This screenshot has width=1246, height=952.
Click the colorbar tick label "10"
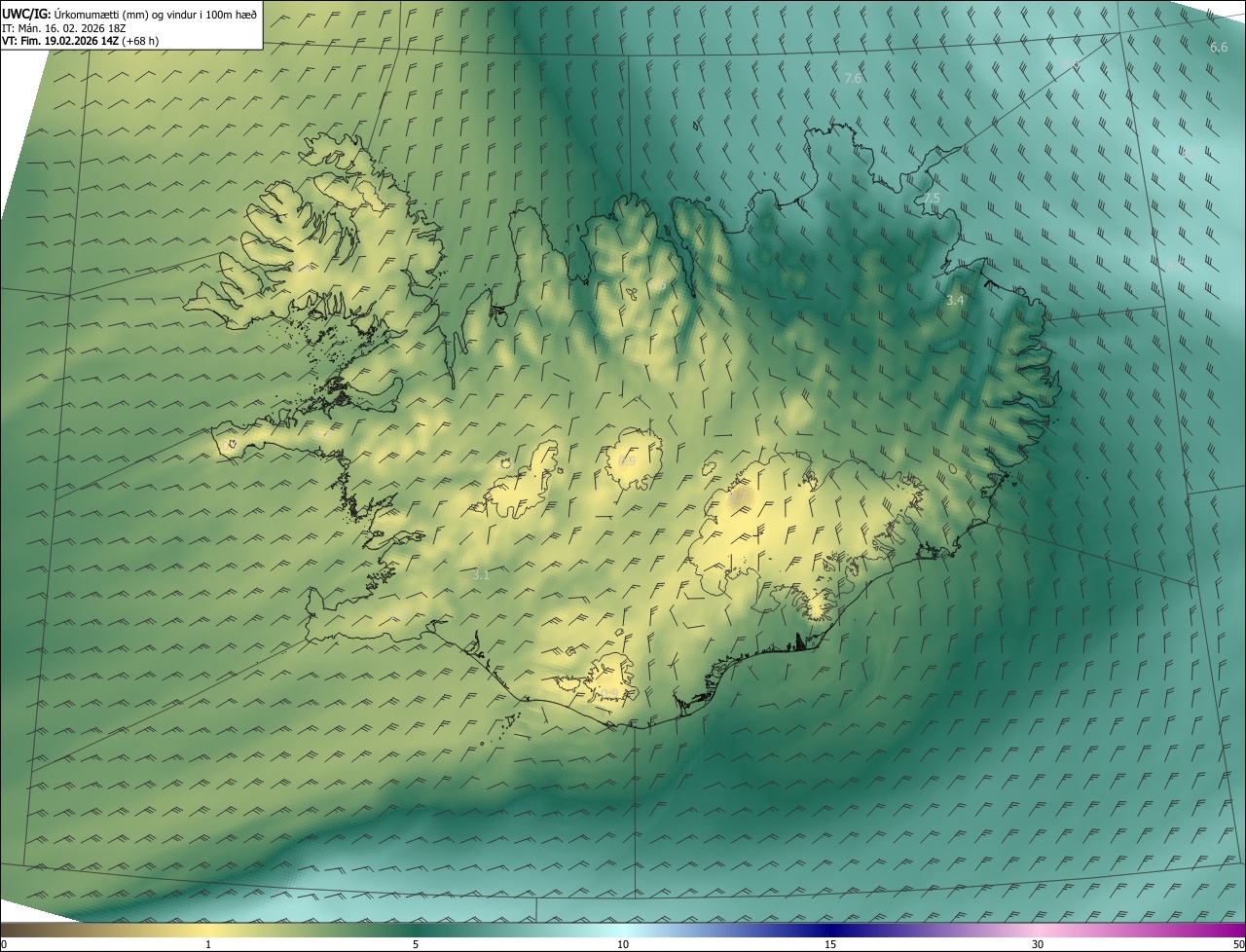[623, 945]
